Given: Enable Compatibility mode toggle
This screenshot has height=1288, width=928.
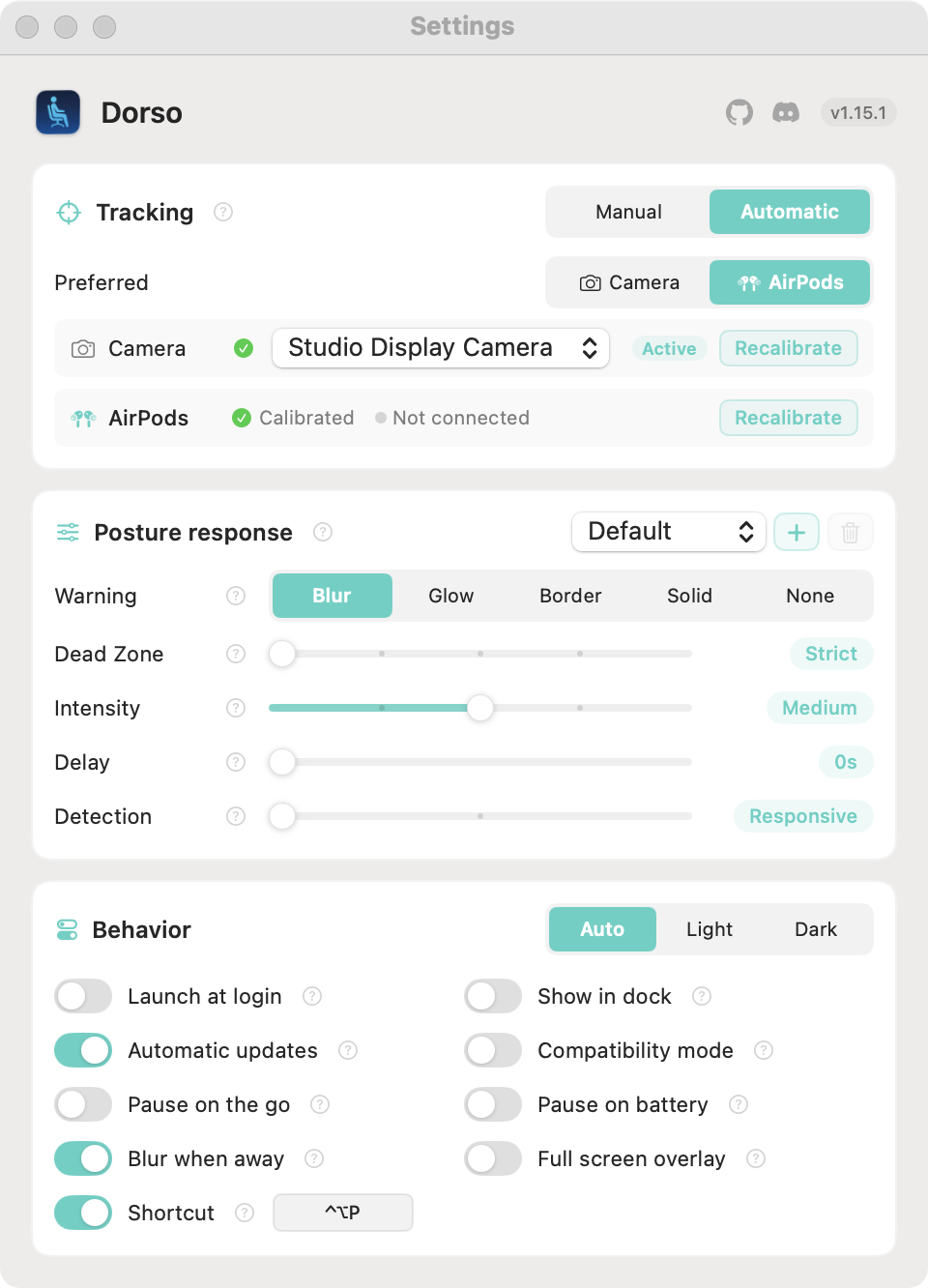Looking at the screenshot, I should click(493, 1050).
